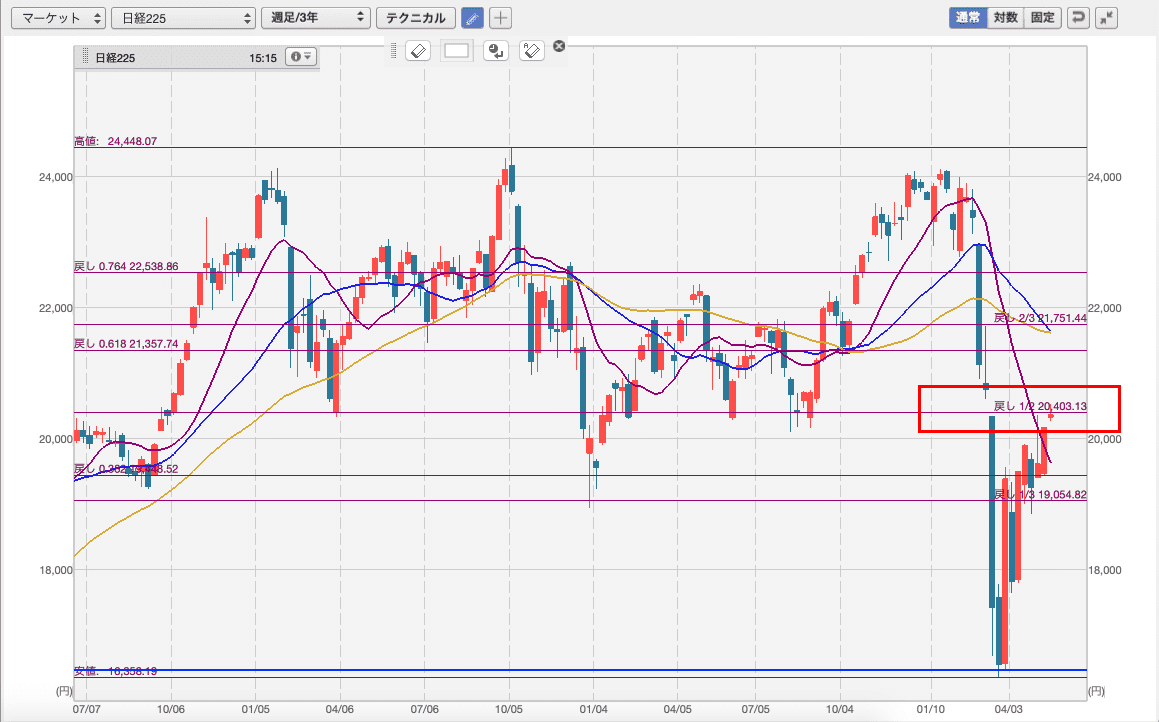Click the clock undo-last-drawing icon
Viewport: 1159px width, 722px height.
496,51
